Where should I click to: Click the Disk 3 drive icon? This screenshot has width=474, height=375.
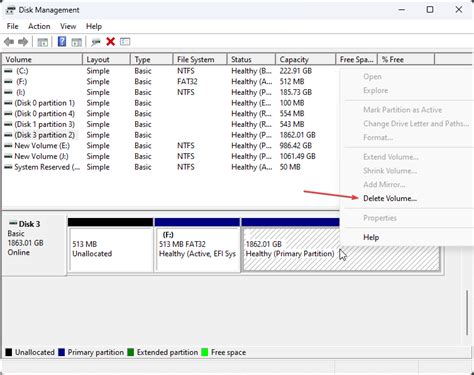click(13, 223)
